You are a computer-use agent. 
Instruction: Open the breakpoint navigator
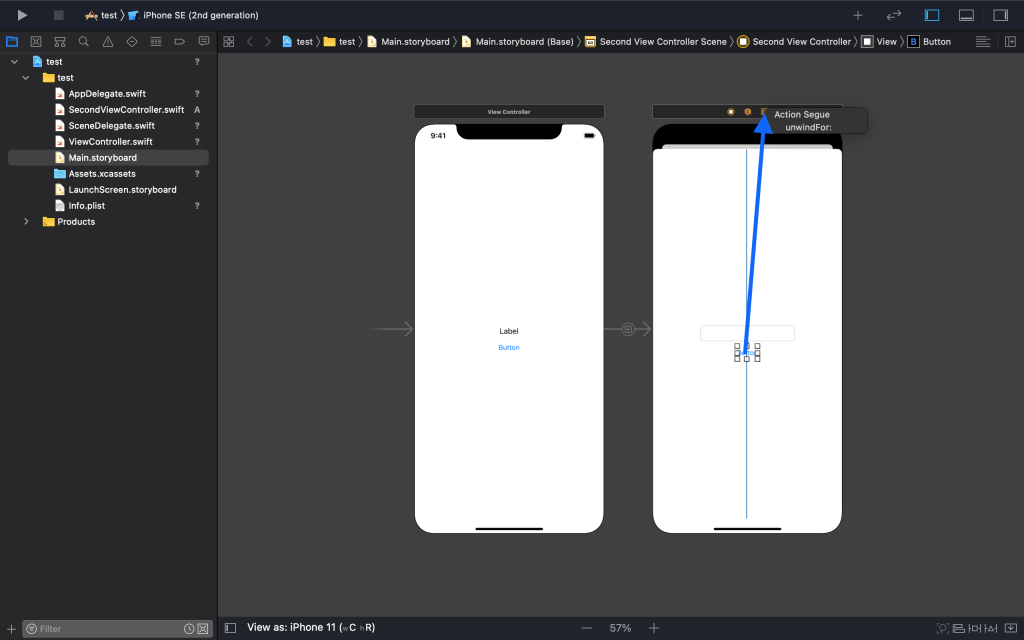pyautogui.click(x=180, y=42)
